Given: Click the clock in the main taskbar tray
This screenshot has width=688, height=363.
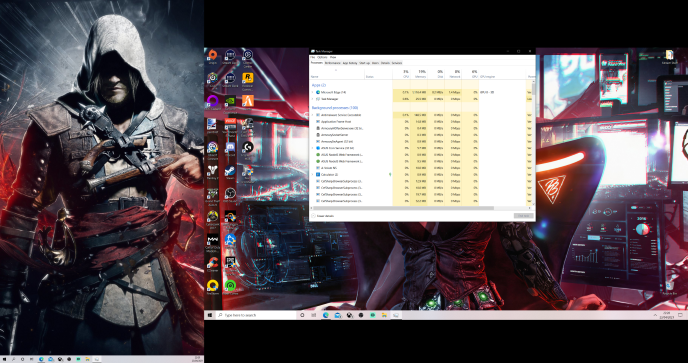Looking at the screenshot, I should point(667,315).
